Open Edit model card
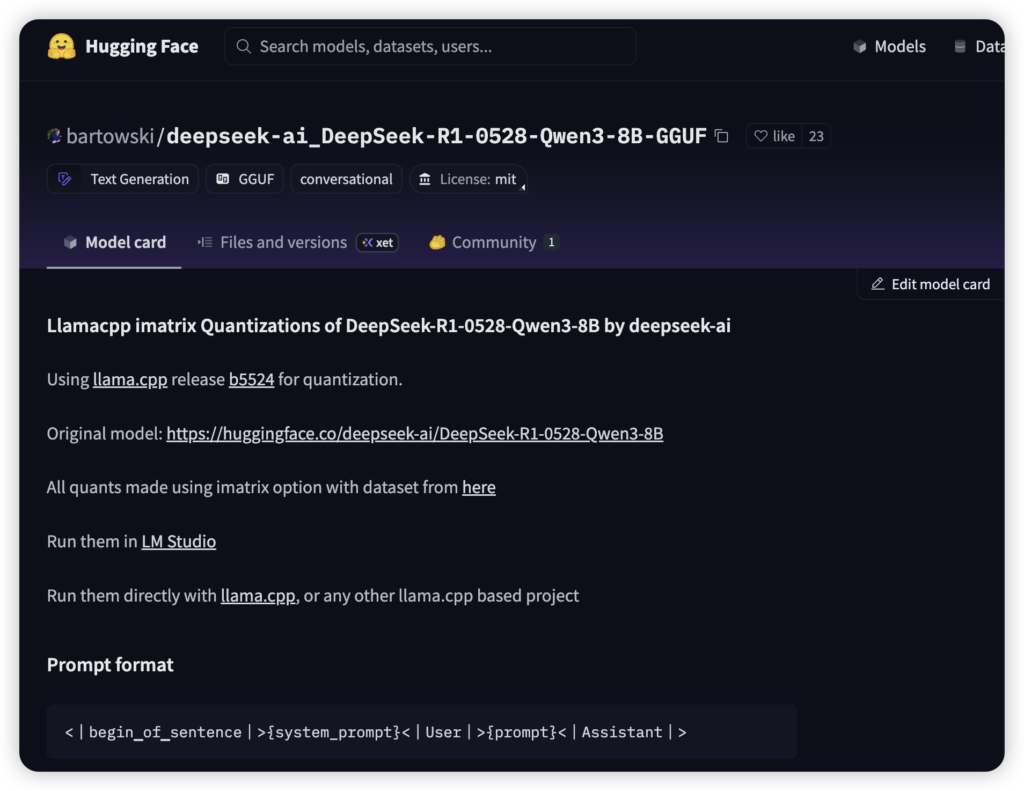 pos(931,284)
